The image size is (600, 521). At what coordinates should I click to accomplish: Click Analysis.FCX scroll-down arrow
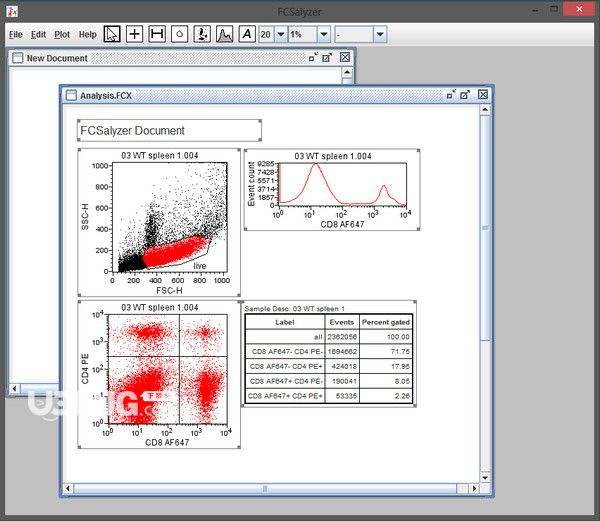(485, 477)
